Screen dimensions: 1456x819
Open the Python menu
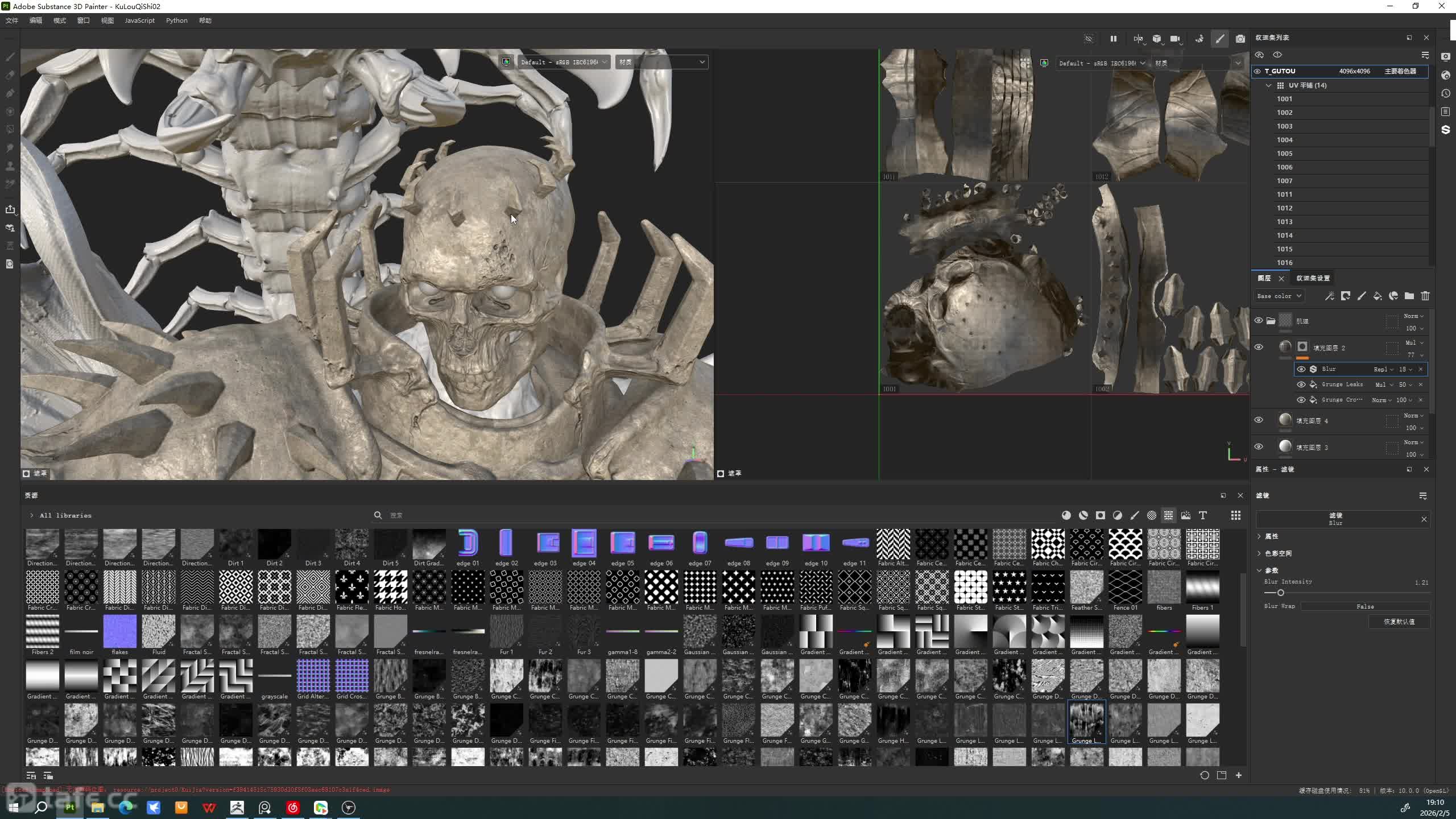(176, 20)
